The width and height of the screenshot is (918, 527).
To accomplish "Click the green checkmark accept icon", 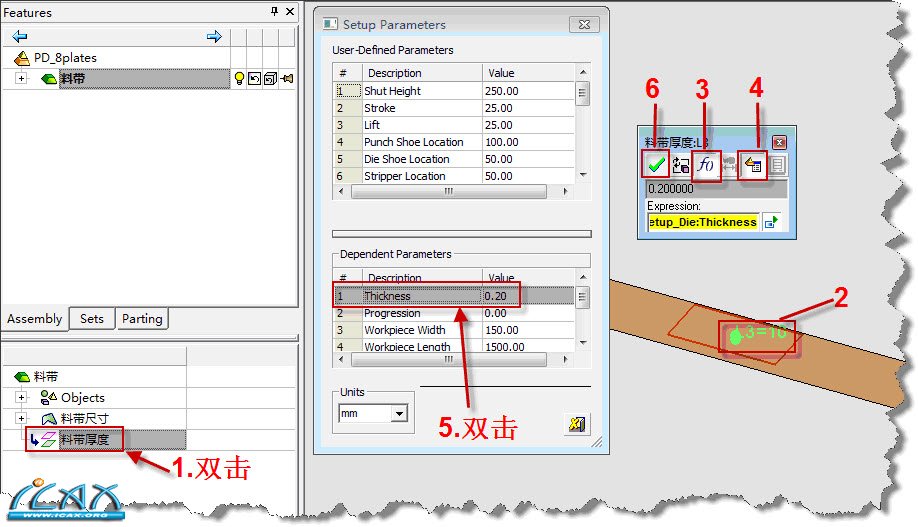I will (x=656, y=165).
